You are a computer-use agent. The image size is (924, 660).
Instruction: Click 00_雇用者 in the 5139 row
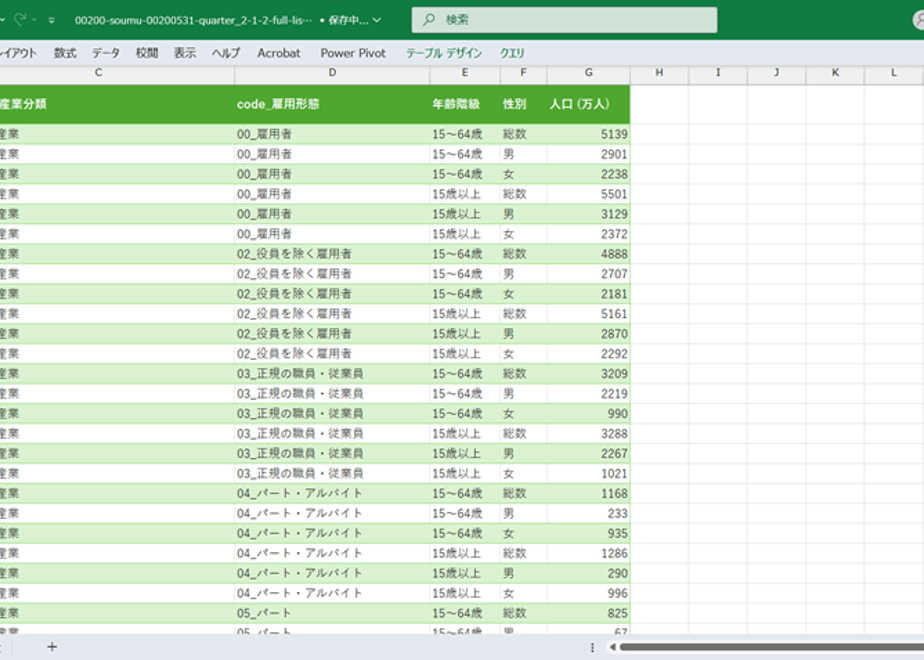[x=265, y=134]
